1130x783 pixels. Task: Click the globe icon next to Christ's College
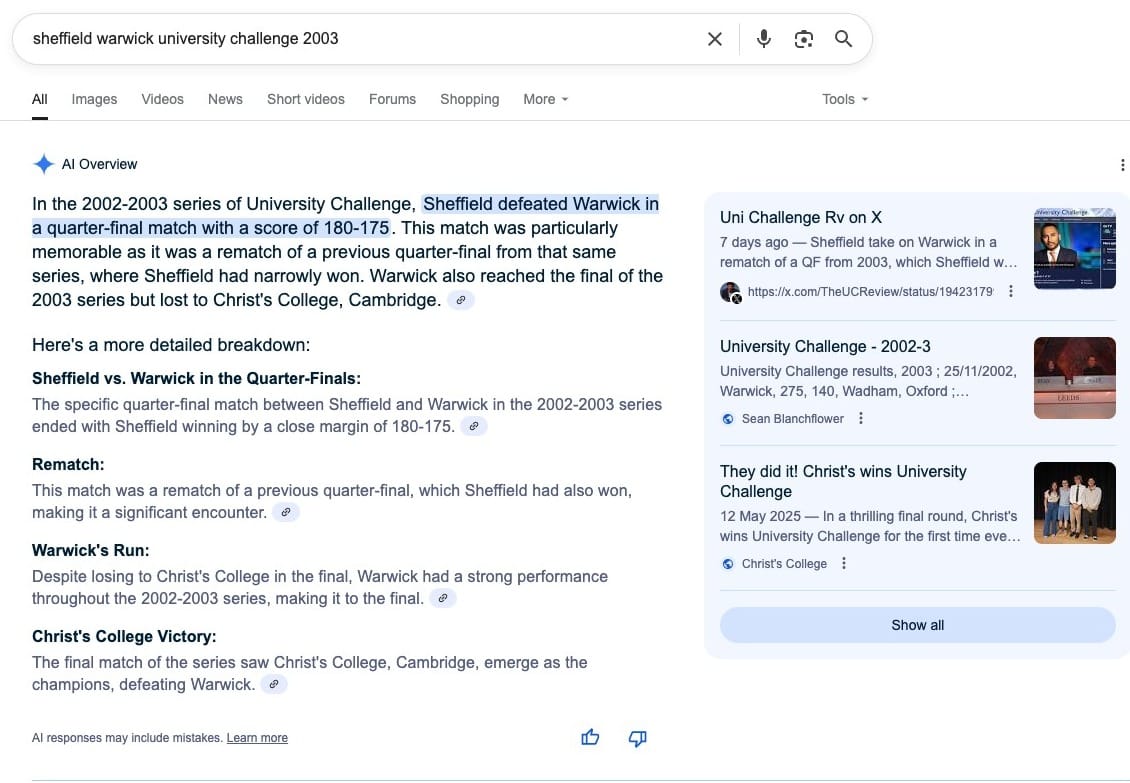(728, 564)
